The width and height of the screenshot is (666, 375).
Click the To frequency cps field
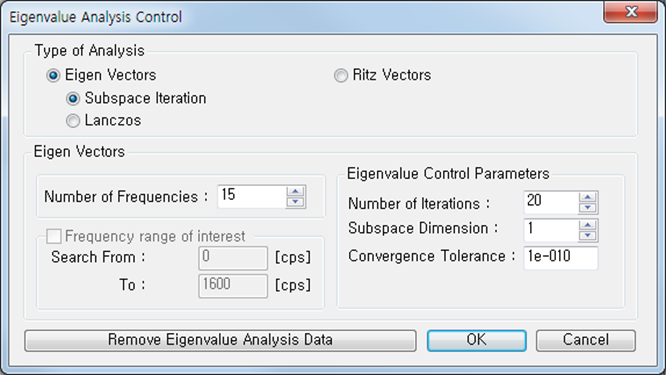[233, 286]
